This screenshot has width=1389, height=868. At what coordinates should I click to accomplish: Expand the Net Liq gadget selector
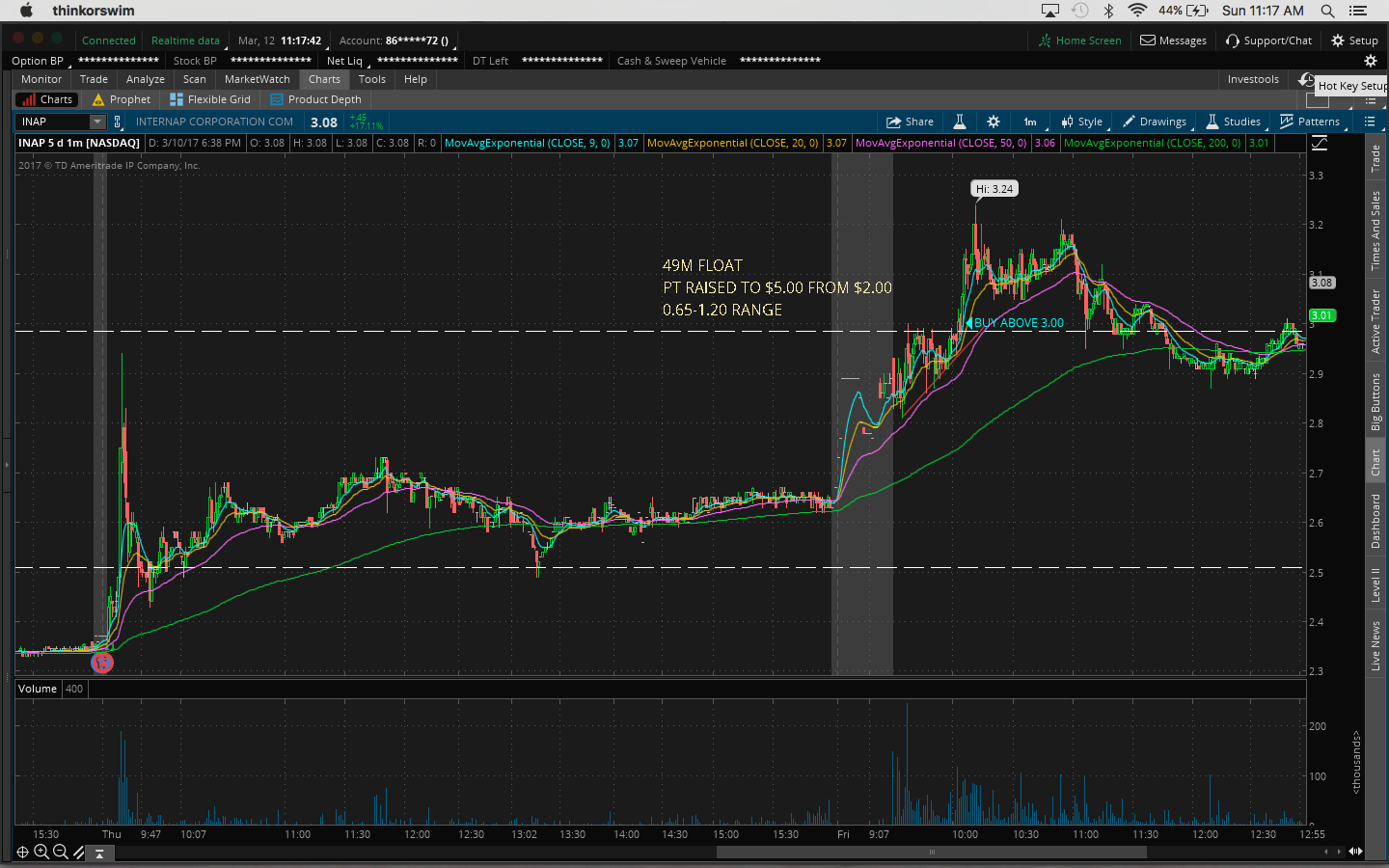[348, 61]
